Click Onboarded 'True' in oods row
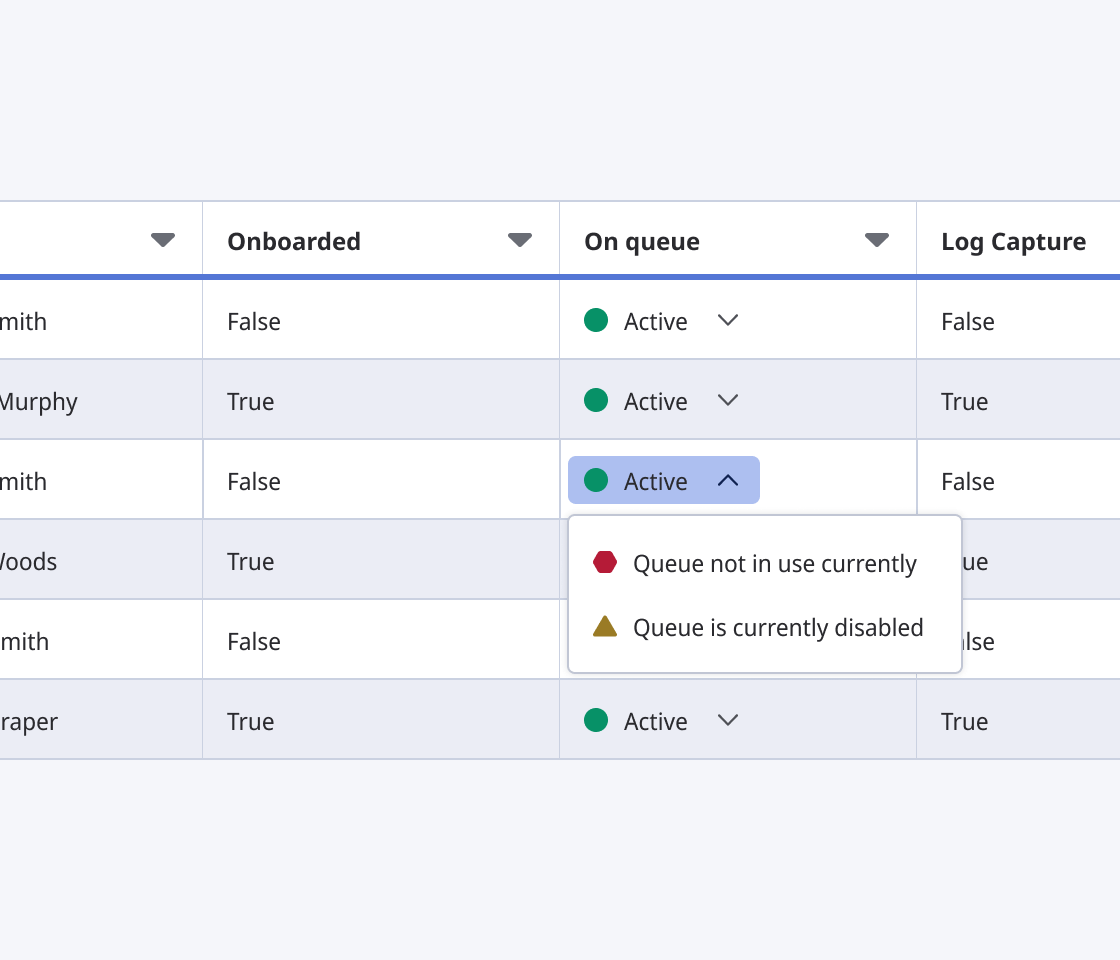1120x960 pixels. [x=251, y=561]
